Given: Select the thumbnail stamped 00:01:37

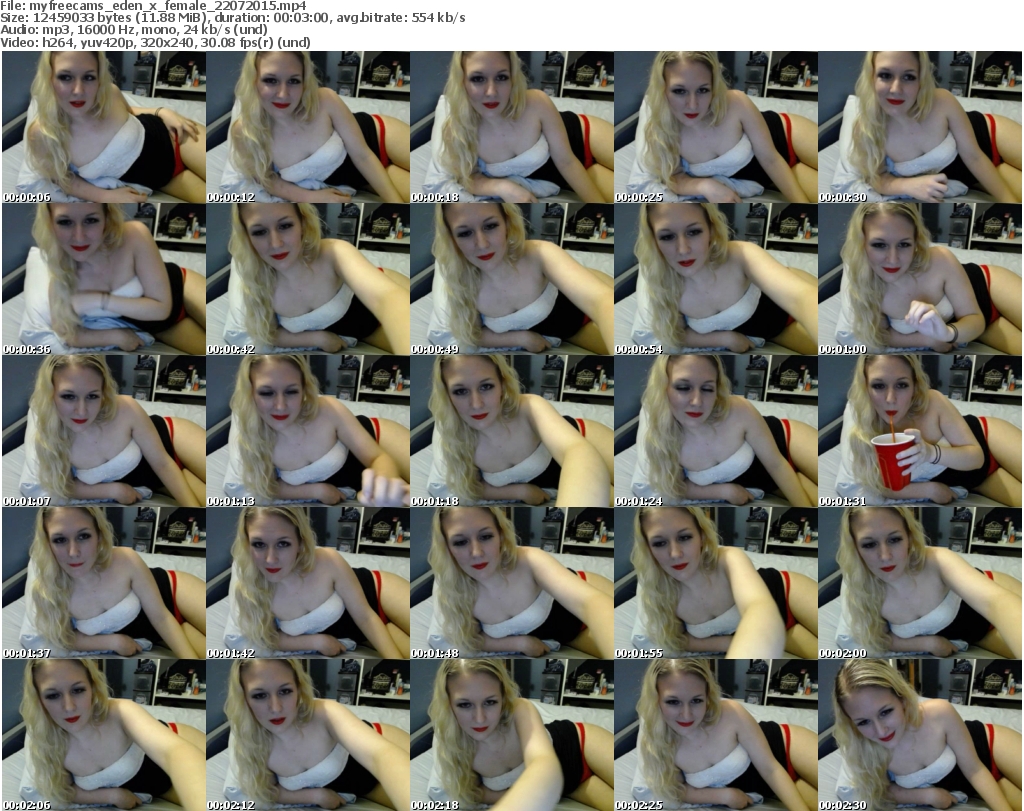Looking at the screenshot, I should (x=104, y=583).
